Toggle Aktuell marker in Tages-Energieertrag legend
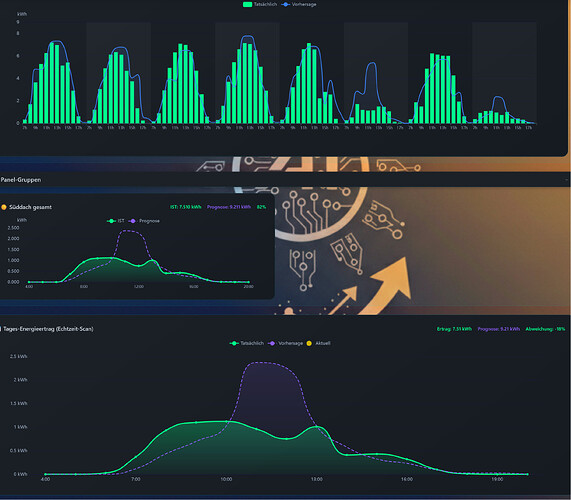This screenshot has width=571, height=500. pos(319,343)
